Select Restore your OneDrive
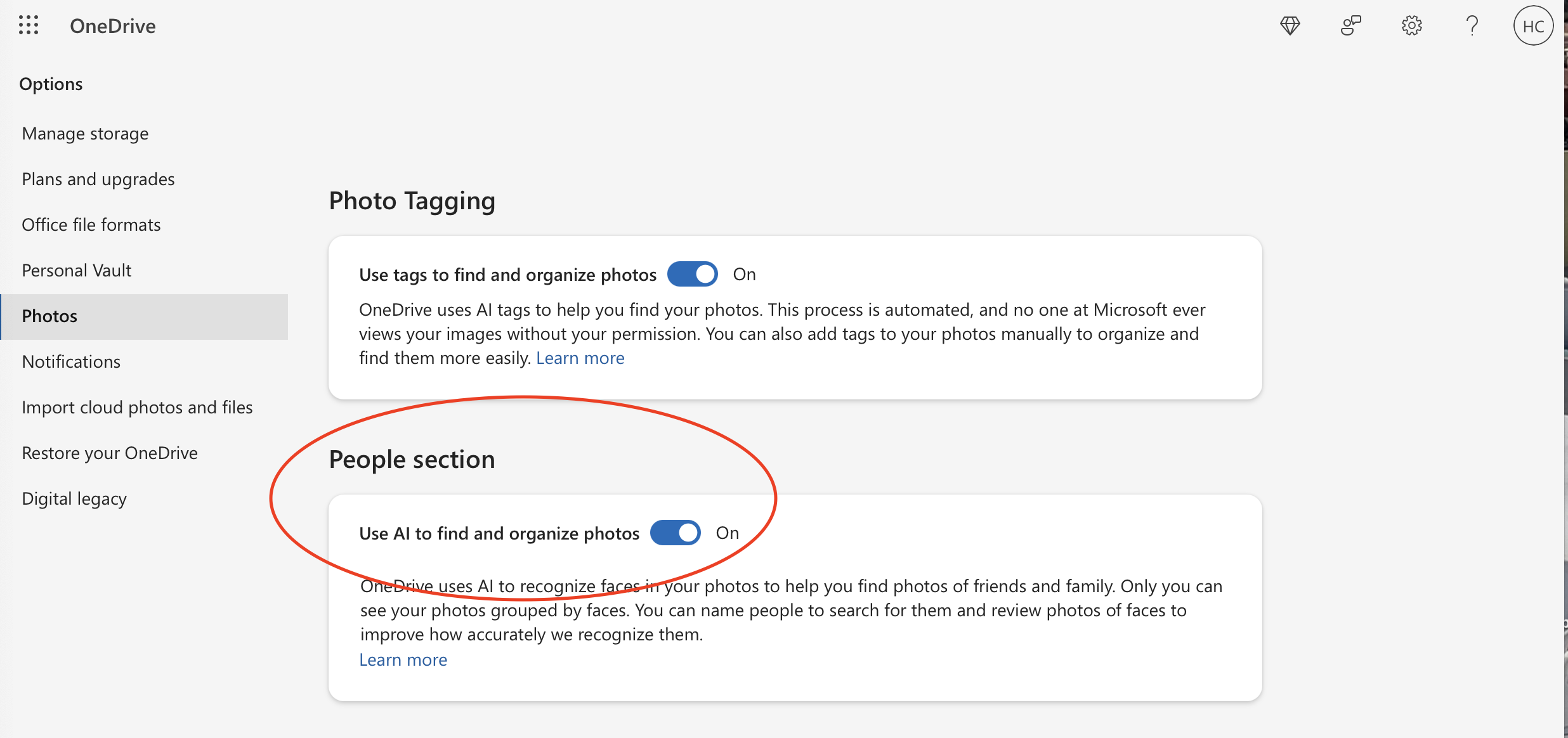1568x738 pixels. 110,453
